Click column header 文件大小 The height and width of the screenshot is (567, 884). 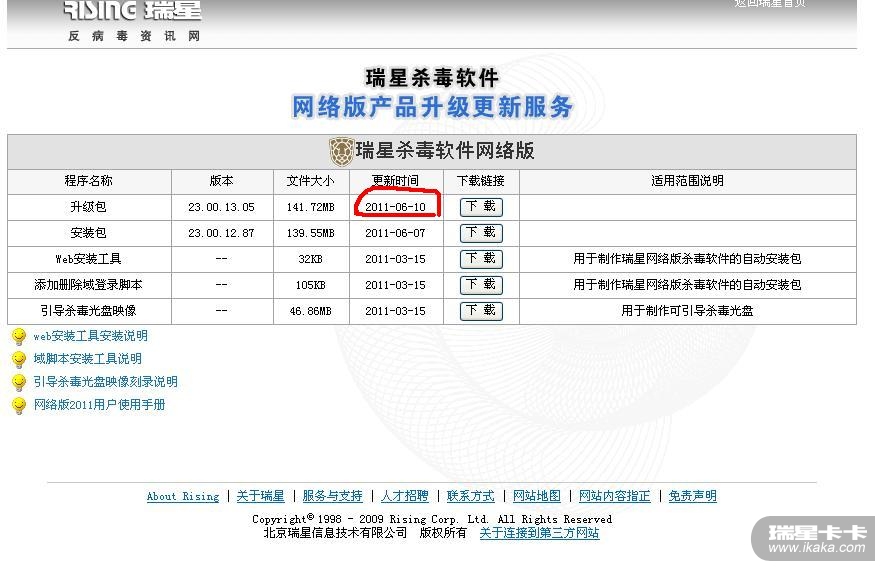coord(311,181)
